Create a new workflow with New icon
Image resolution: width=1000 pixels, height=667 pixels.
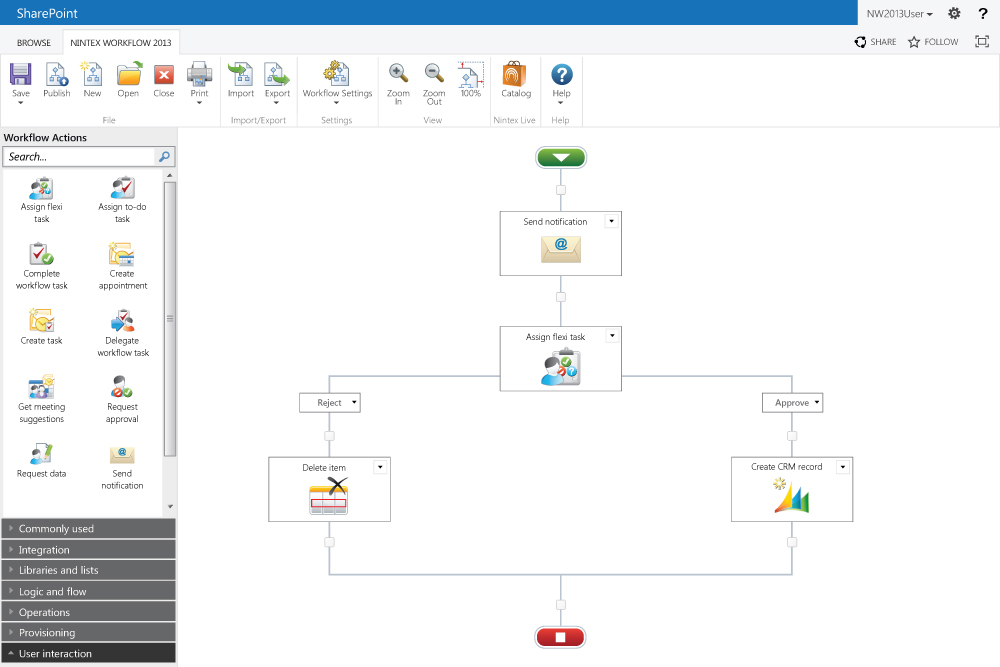[92, 74]
